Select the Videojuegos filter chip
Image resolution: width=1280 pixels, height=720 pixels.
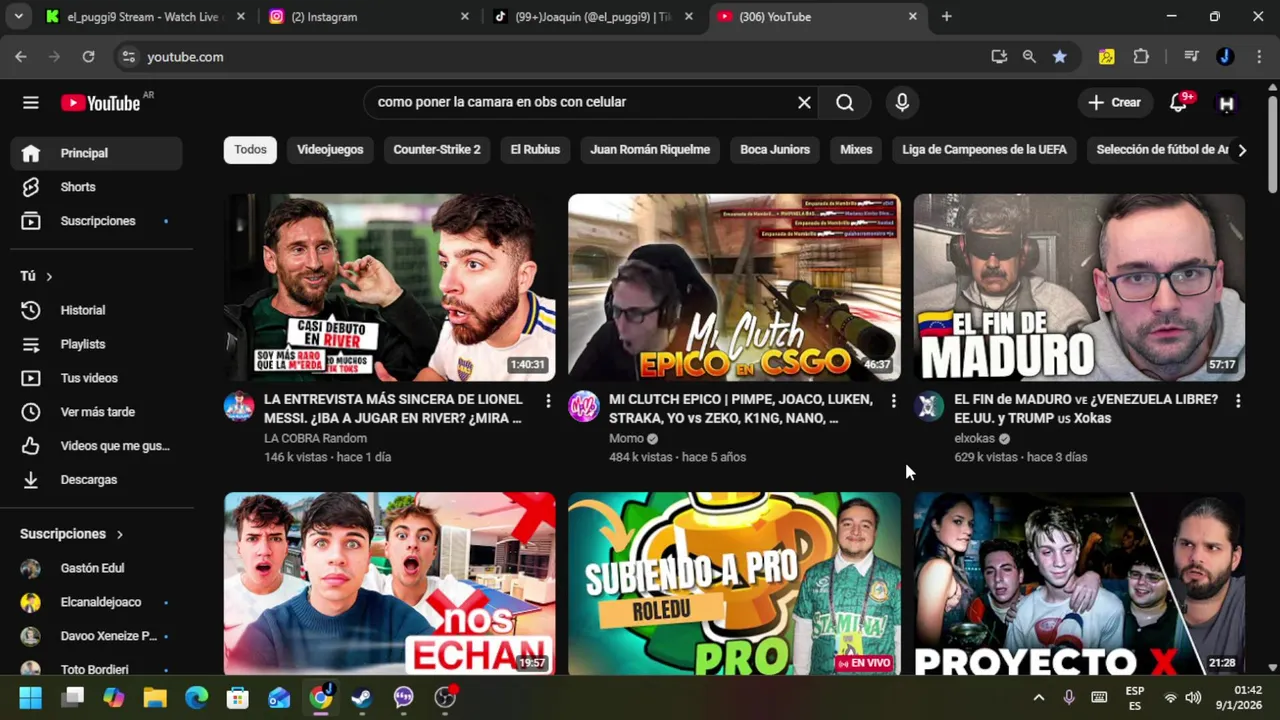[330, 150]
